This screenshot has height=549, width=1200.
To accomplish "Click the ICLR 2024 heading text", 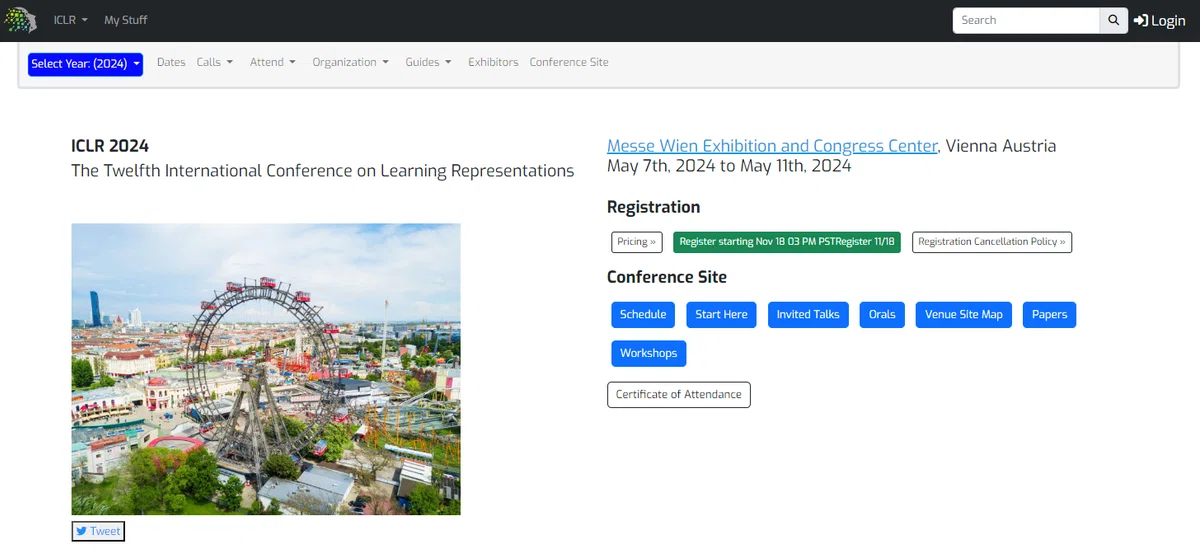I will tap(110, 146).
